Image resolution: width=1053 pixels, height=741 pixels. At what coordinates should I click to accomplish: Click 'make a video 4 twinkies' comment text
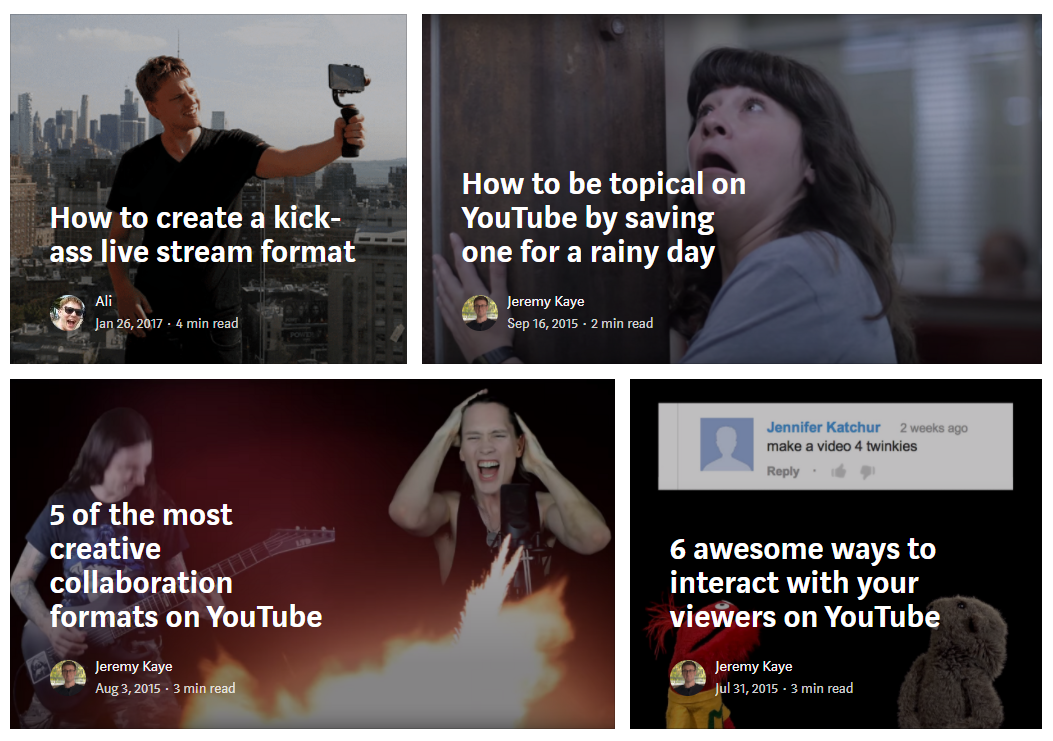(x=841, y=446)
